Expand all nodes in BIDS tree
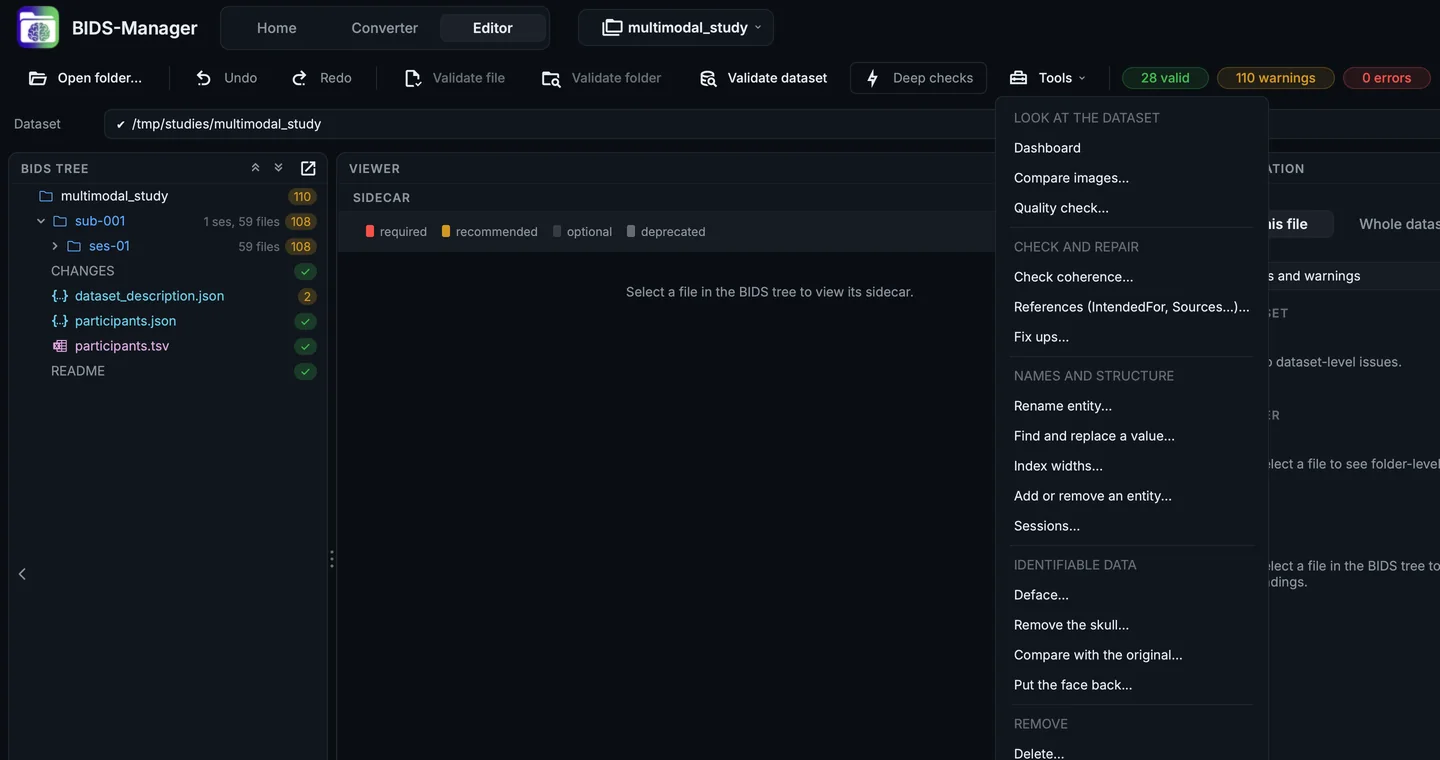Image resolution: width=1440 pixels, height=760 pixels. [279, 168]
